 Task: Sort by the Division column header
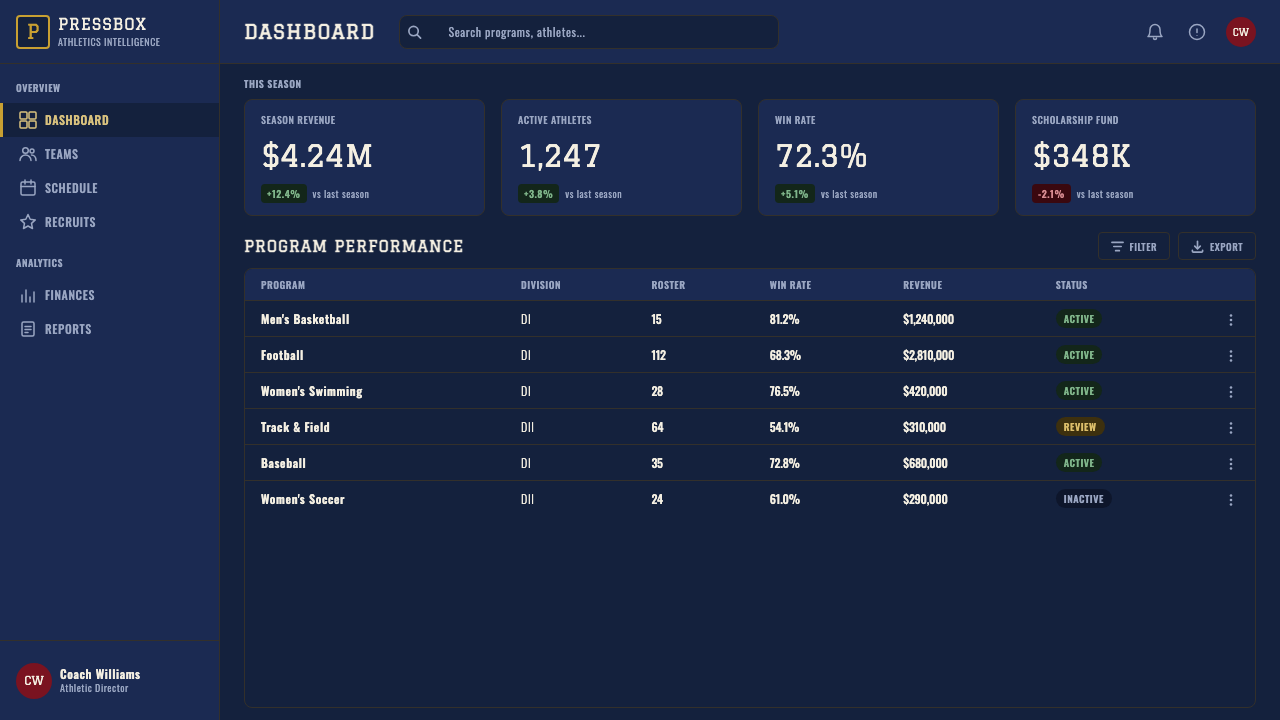point(541,285)
